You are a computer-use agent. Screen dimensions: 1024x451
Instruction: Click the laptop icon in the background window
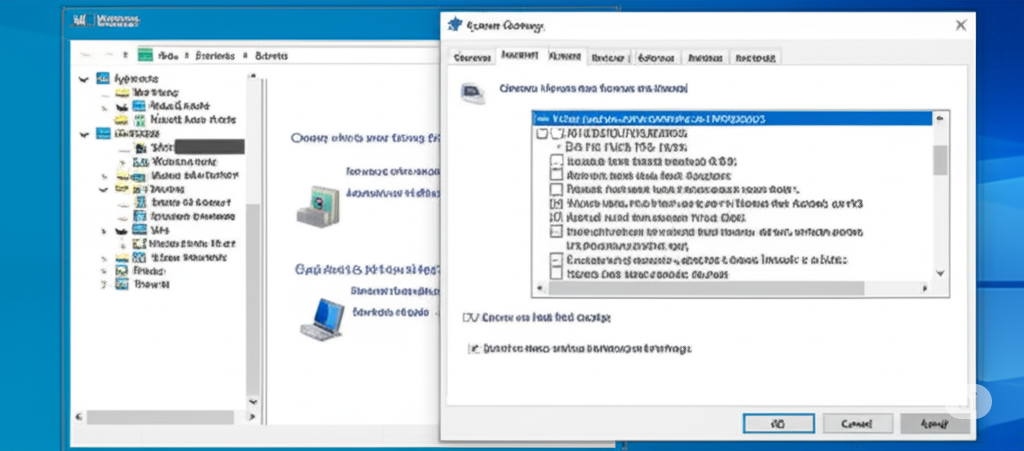click(x=323, y=319)
